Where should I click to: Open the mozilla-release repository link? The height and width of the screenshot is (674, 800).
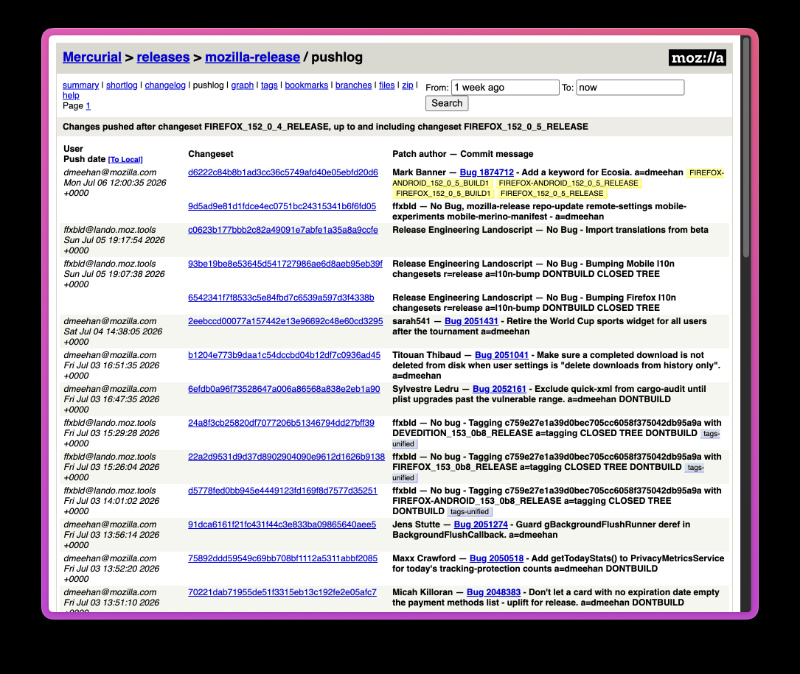(x=253, y=57)
